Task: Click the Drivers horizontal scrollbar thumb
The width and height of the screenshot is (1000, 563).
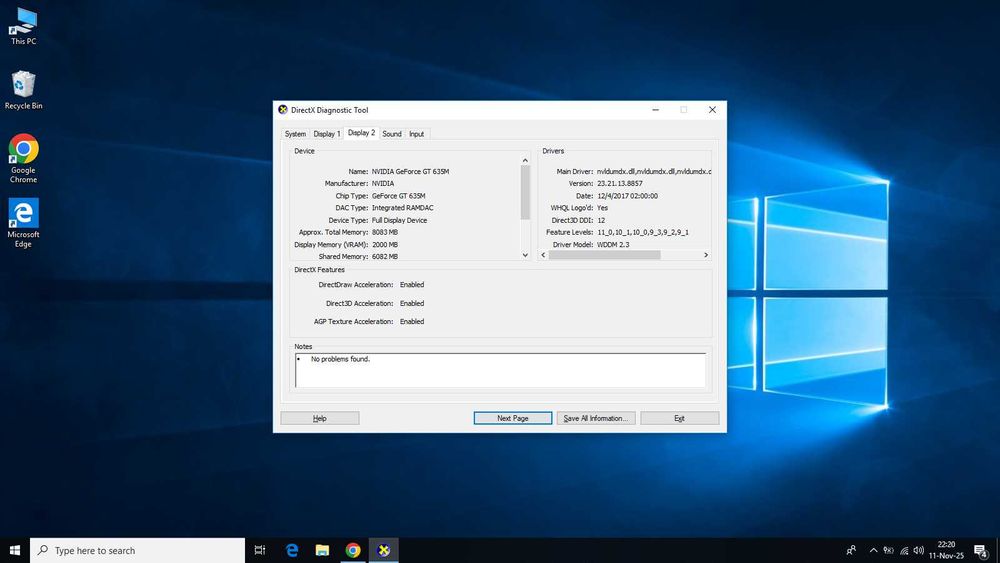Action: coord(605,255)
